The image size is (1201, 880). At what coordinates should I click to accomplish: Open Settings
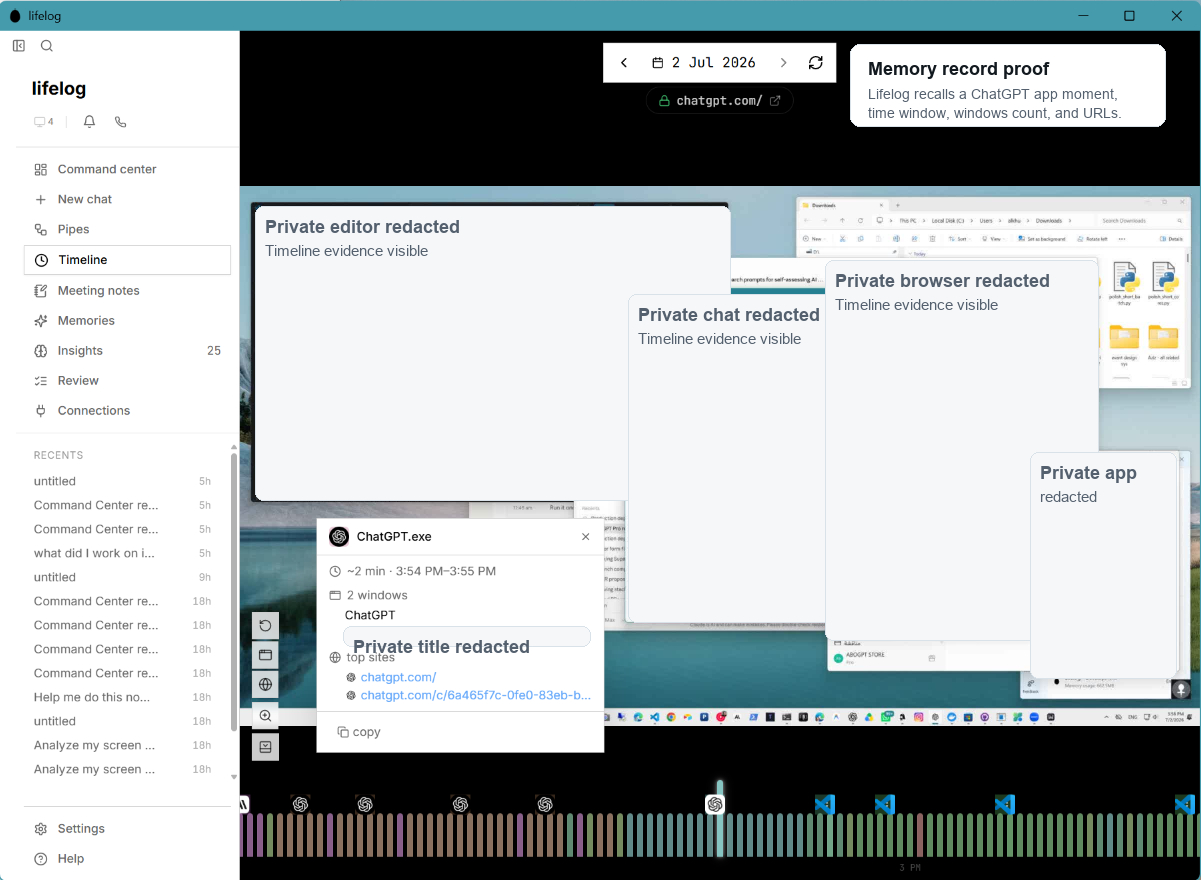tap(127, 828)
